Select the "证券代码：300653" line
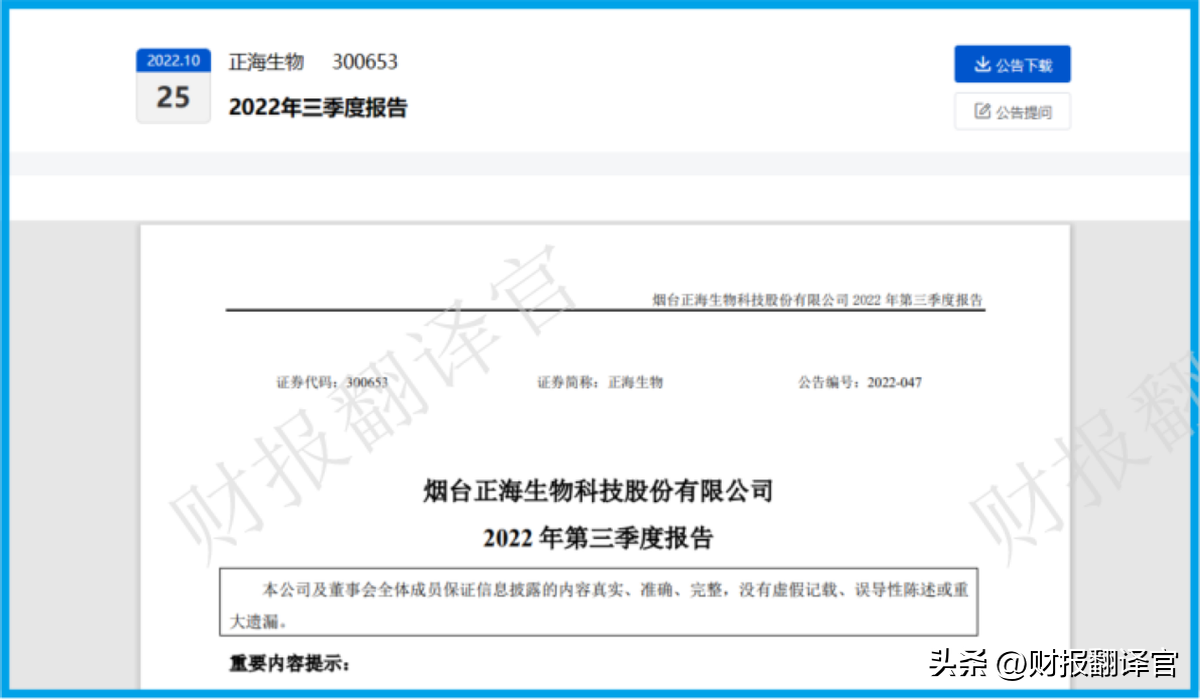This screenshot has height=699, width=1200. click(332, 382)
